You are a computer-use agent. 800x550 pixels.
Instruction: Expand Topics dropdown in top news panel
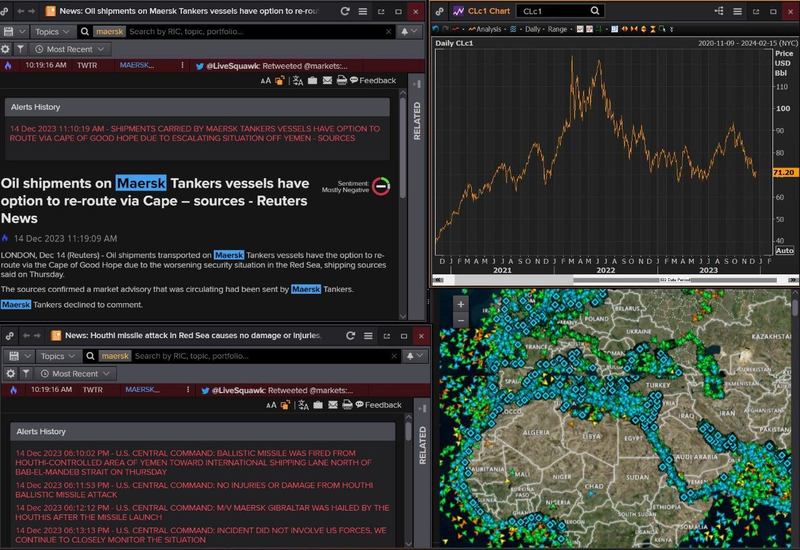coord(52,31)
